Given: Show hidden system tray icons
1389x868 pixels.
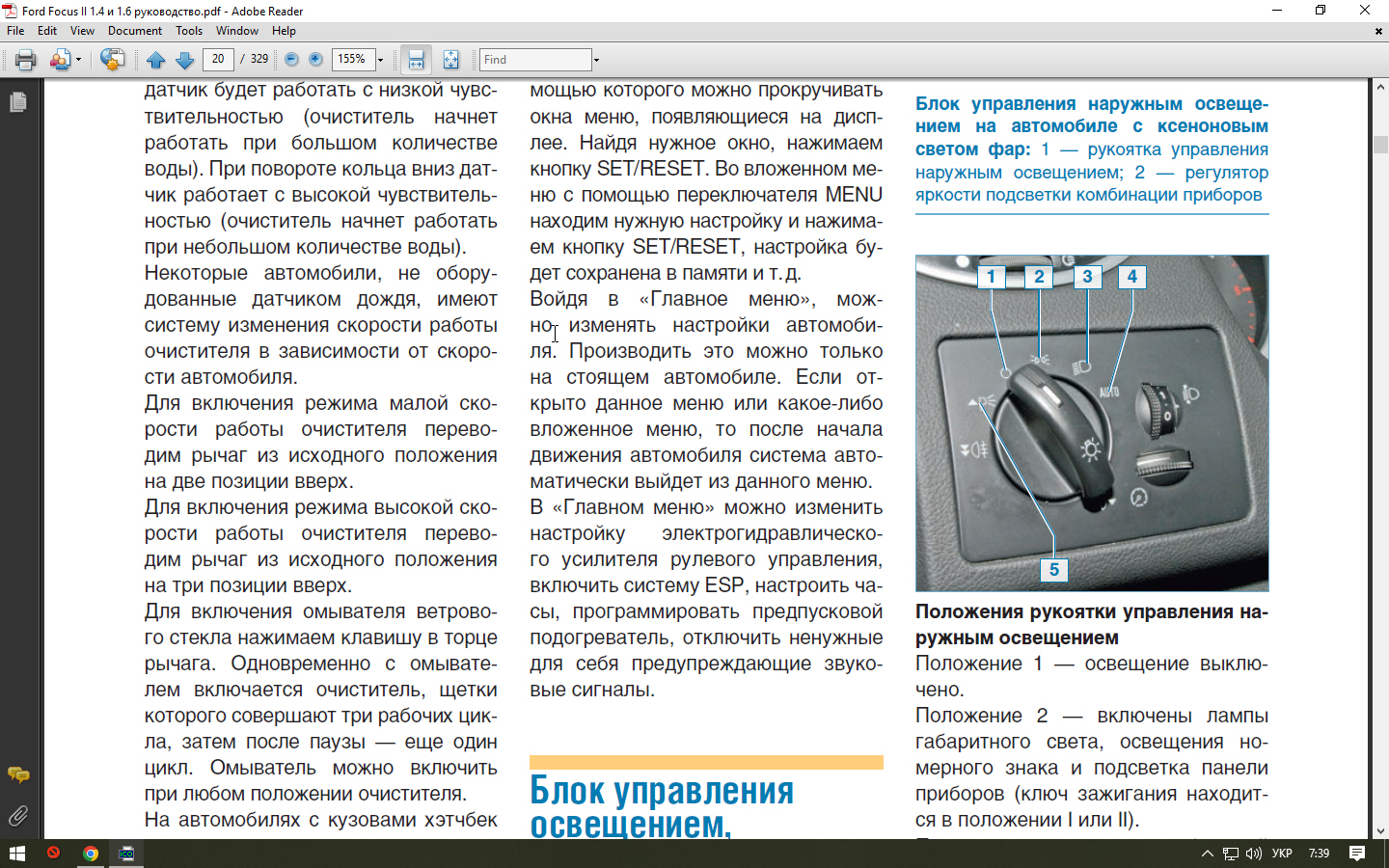Looking at the screenshot, I should [x=1207, y=854].
